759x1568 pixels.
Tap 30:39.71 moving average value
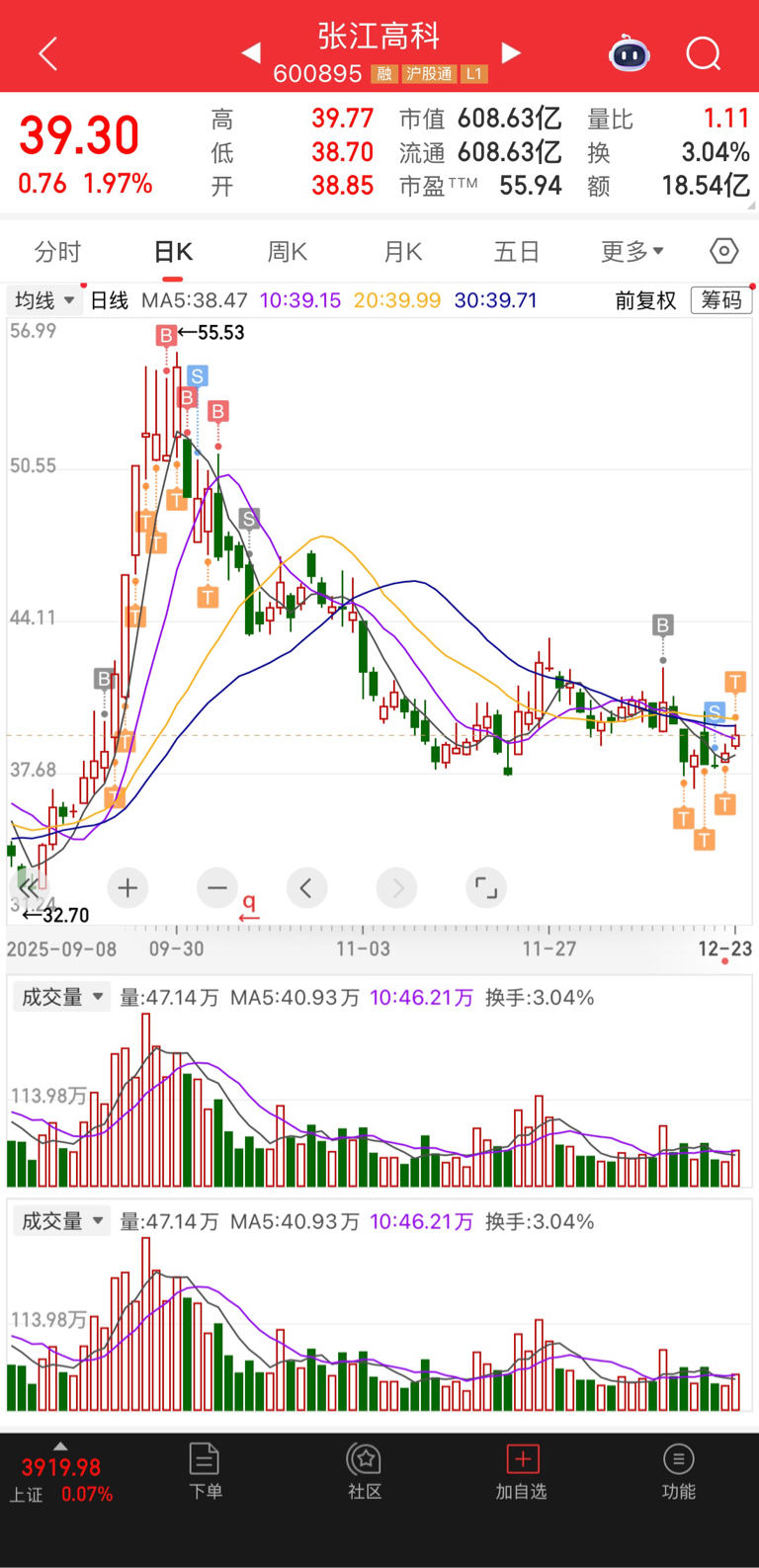(x=496, y=300)
